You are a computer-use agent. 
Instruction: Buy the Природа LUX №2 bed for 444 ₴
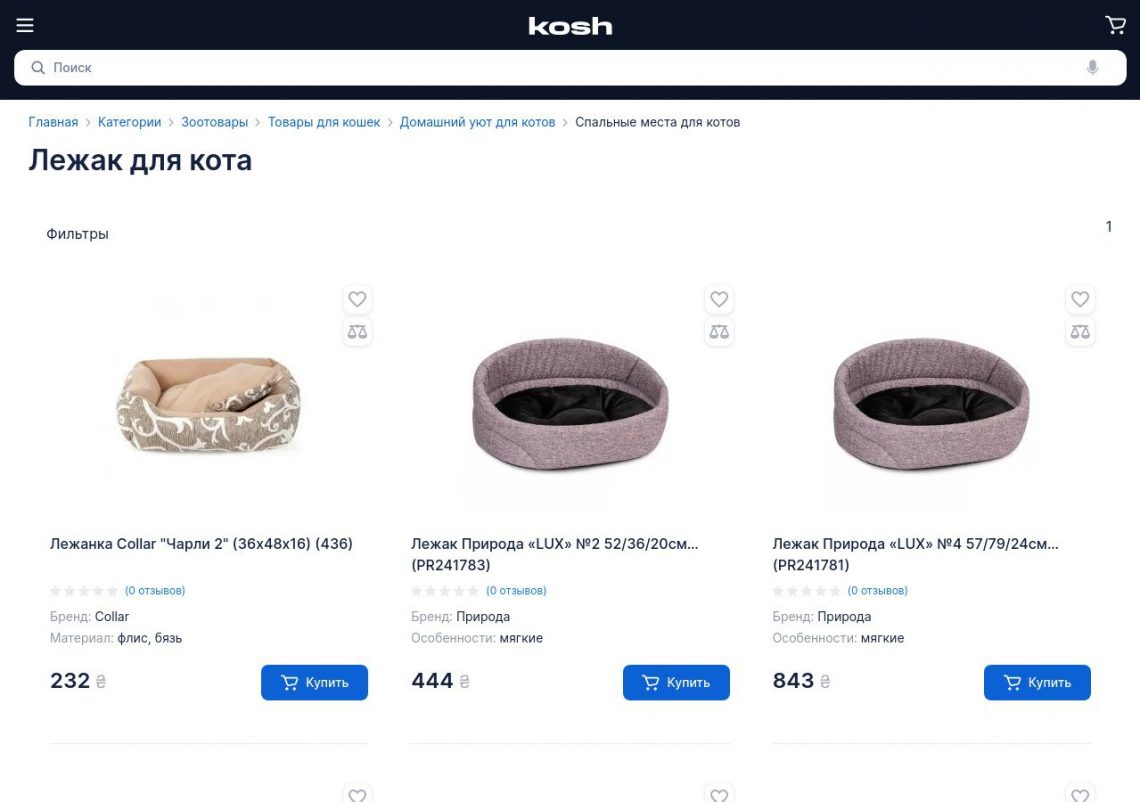pos(676,683)
